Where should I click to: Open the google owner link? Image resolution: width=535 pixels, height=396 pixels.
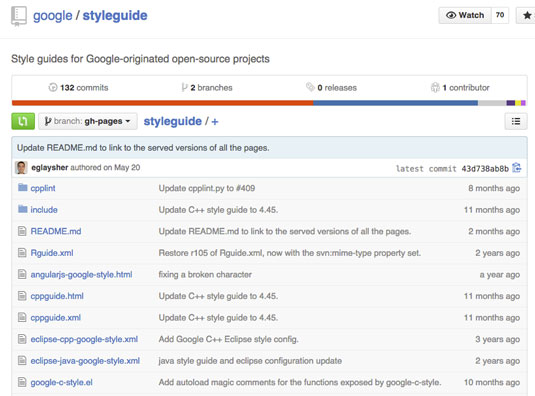click(53, 16)
